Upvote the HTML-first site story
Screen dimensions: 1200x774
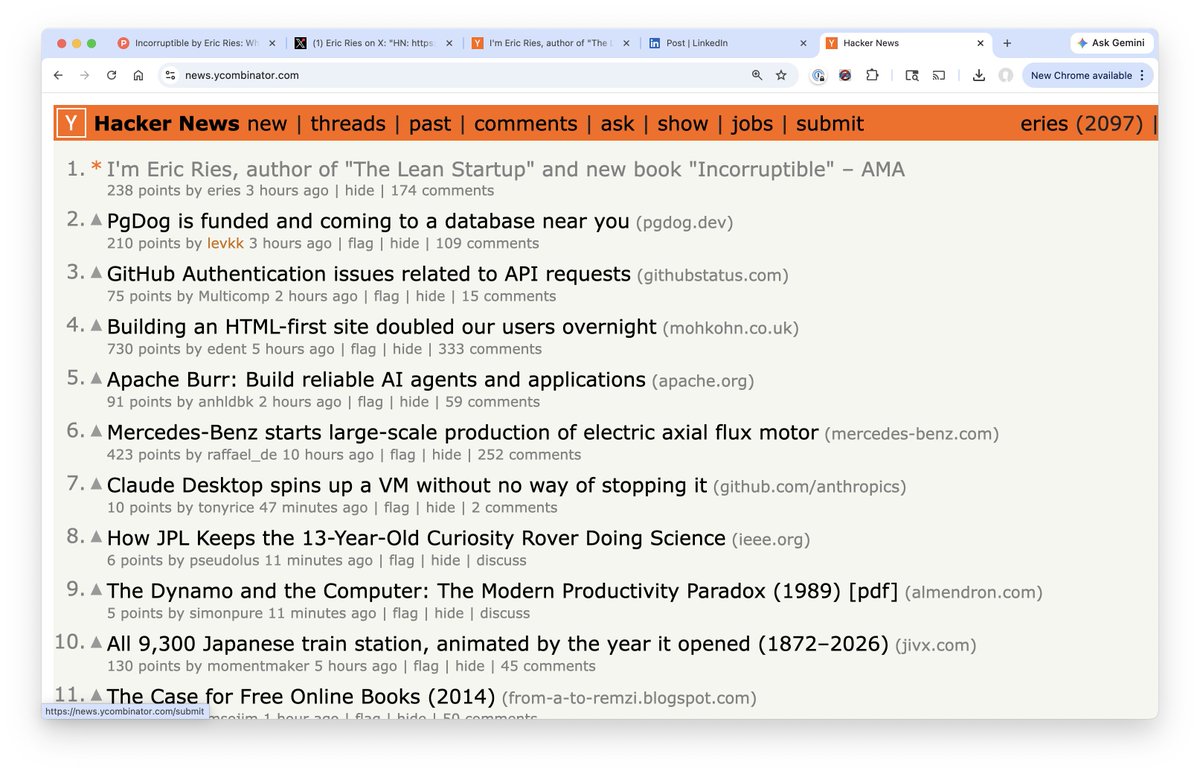pos(97,325)
